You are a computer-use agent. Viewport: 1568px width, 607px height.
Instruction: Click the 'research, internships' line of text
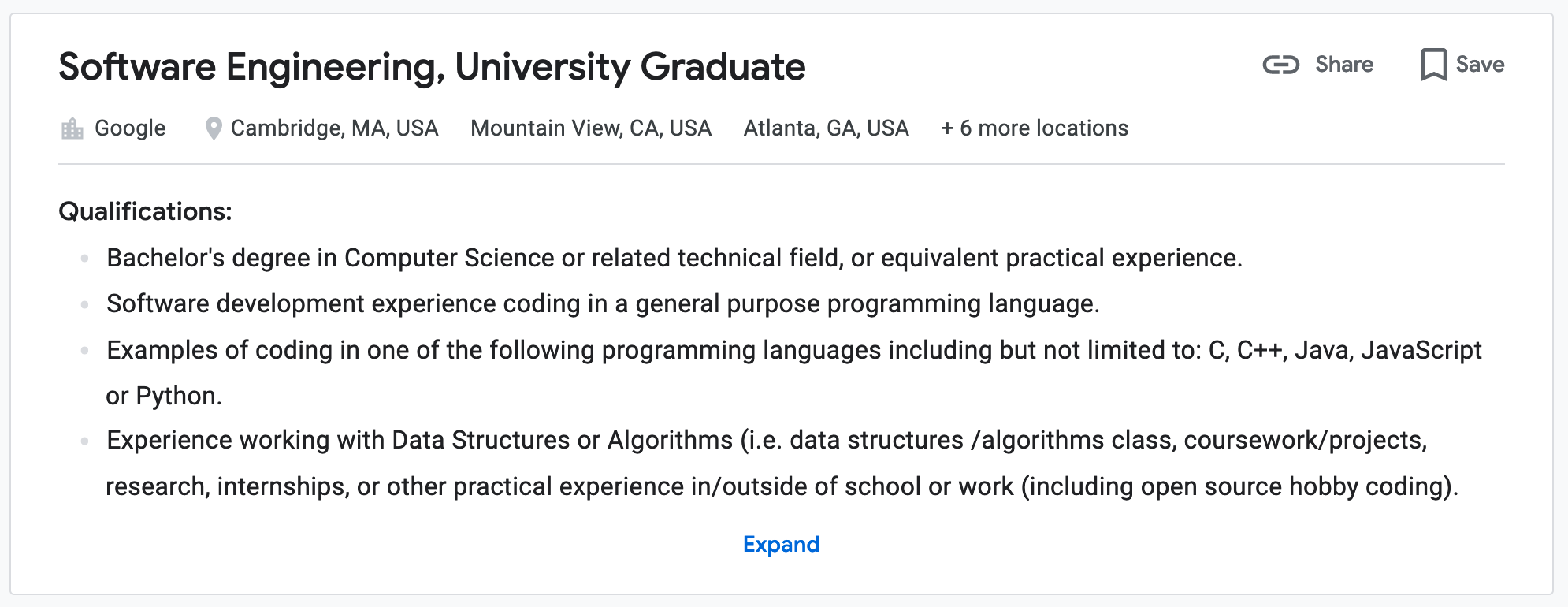tap(782, 486)
